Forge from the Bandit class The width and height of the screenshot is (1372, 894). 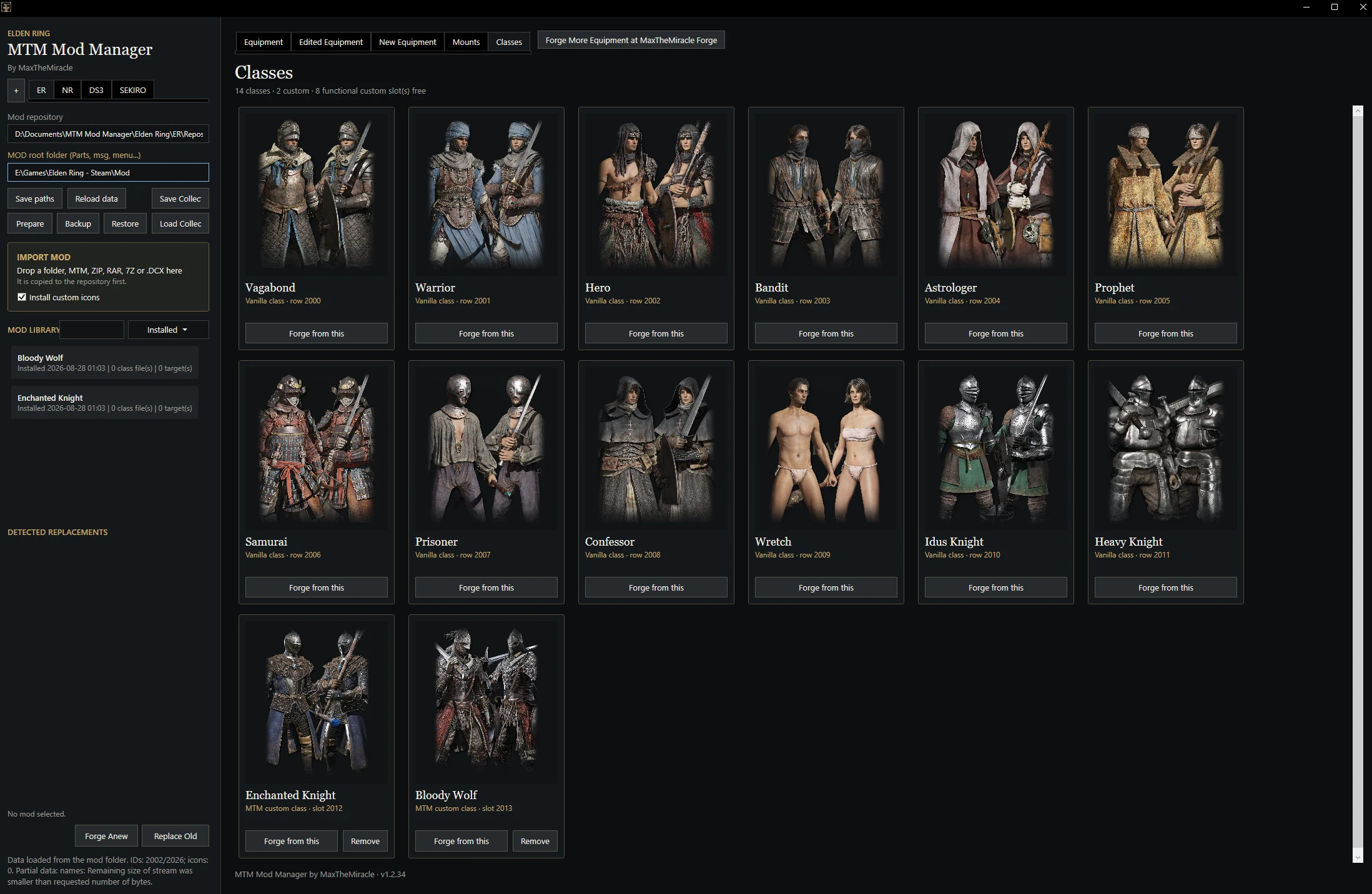826,333
